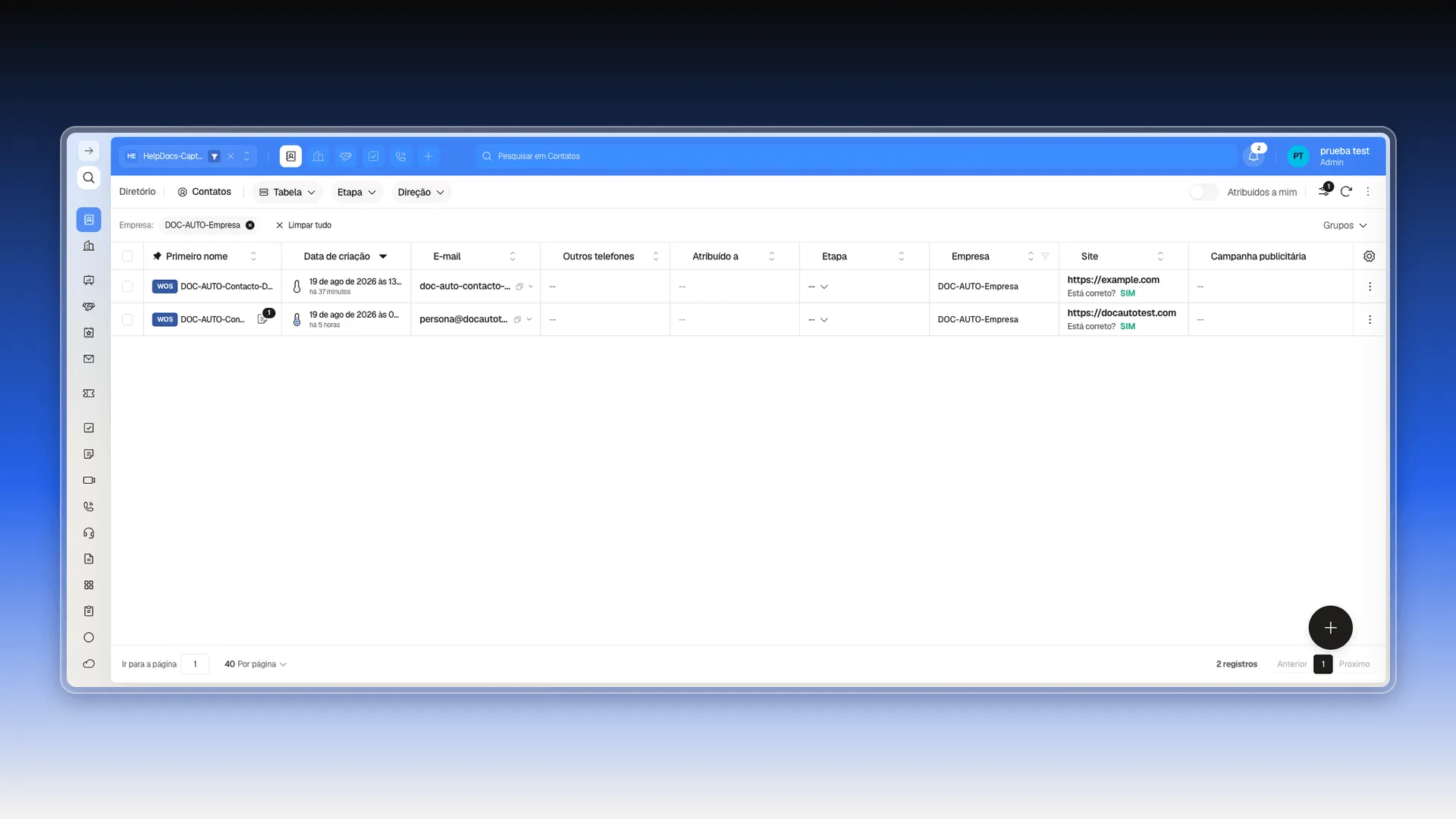Expand the Tabela view dropdown

[287, 192]
